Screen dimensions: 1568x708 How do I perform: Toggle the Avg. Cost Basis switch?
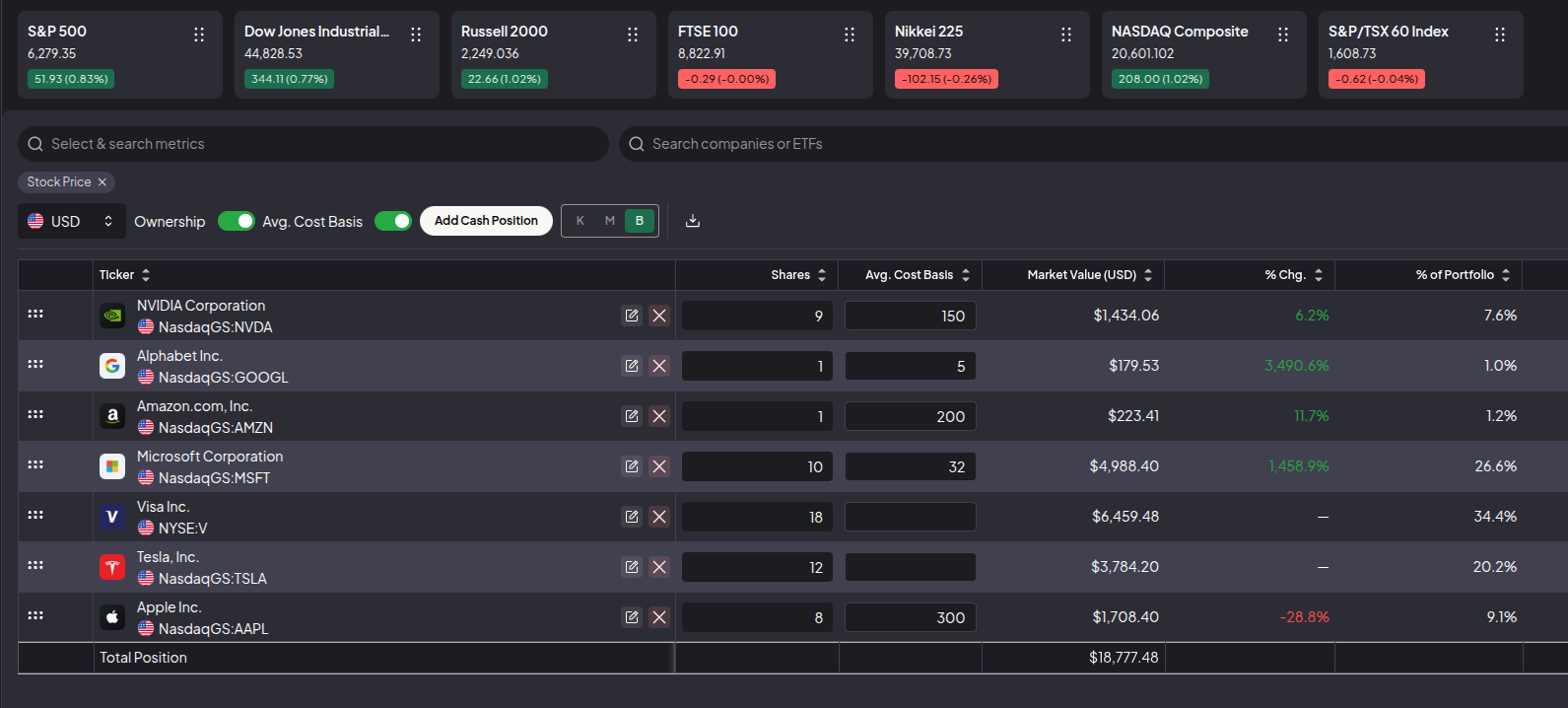(x=393, y=221)
